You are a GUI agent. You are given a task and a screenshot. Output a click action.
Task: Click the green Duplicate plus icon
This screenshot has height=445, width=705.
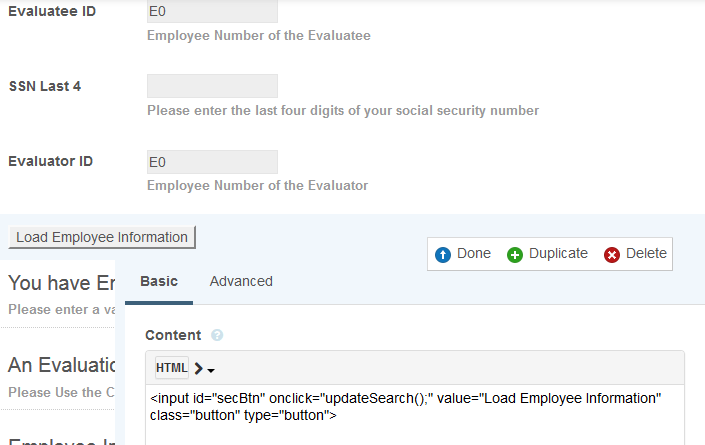tap(515, 255)
